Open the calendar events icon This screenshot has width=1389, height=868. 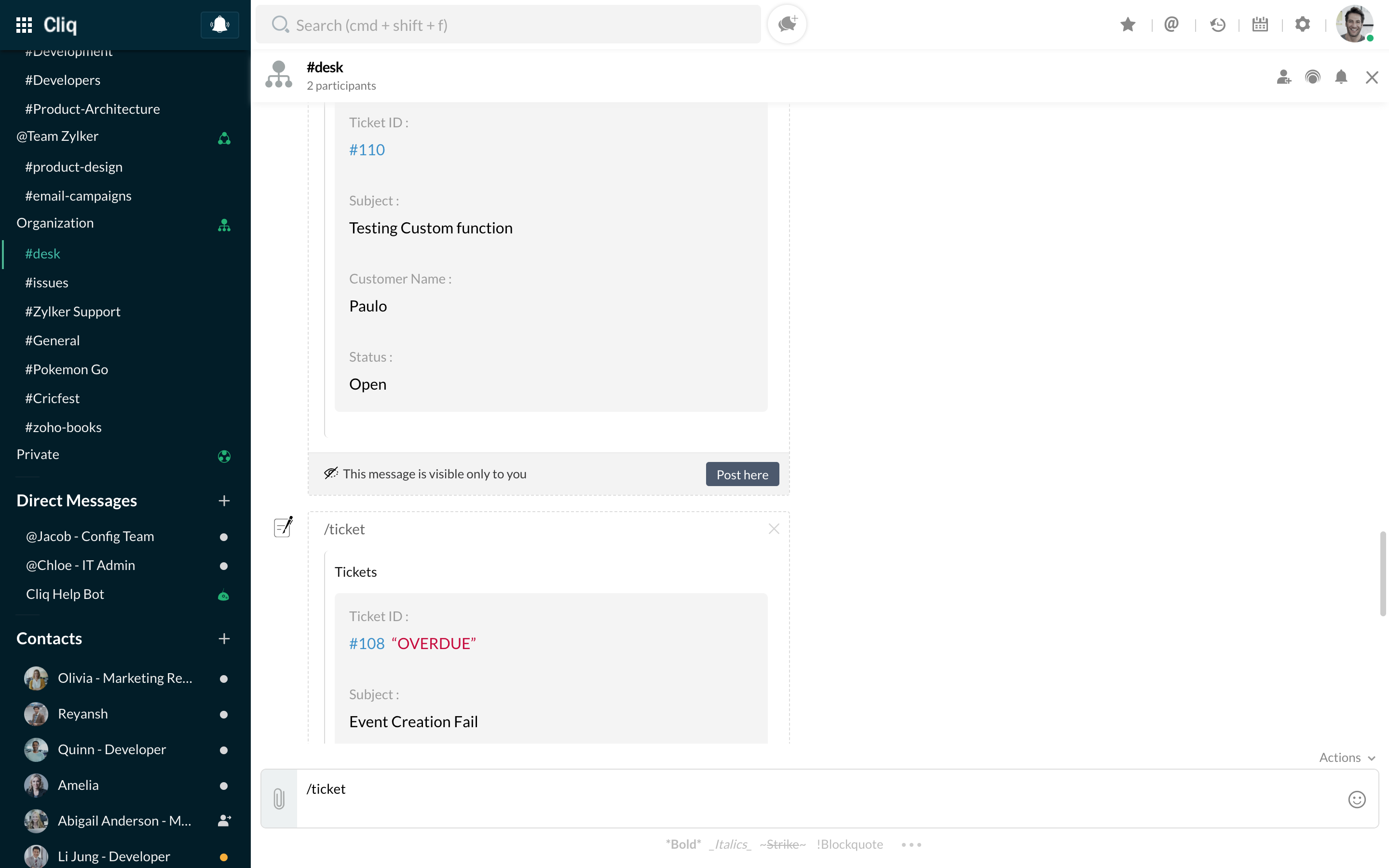(x=1260, y=25)
